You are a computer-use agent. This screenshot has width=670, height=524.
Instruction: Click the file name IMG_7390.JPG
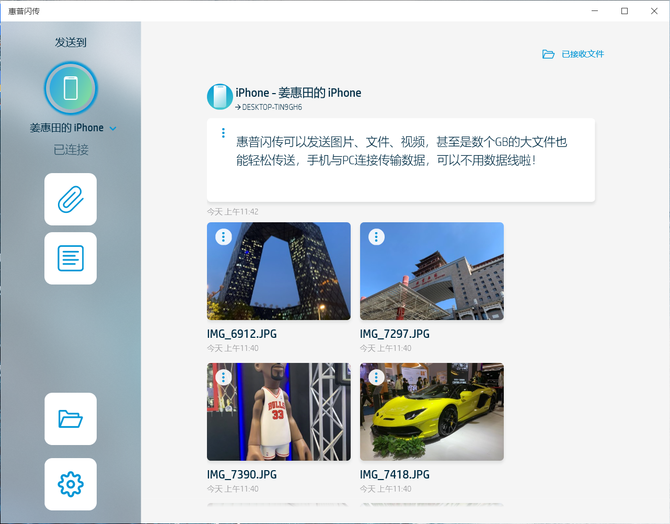tap(242, 474)
